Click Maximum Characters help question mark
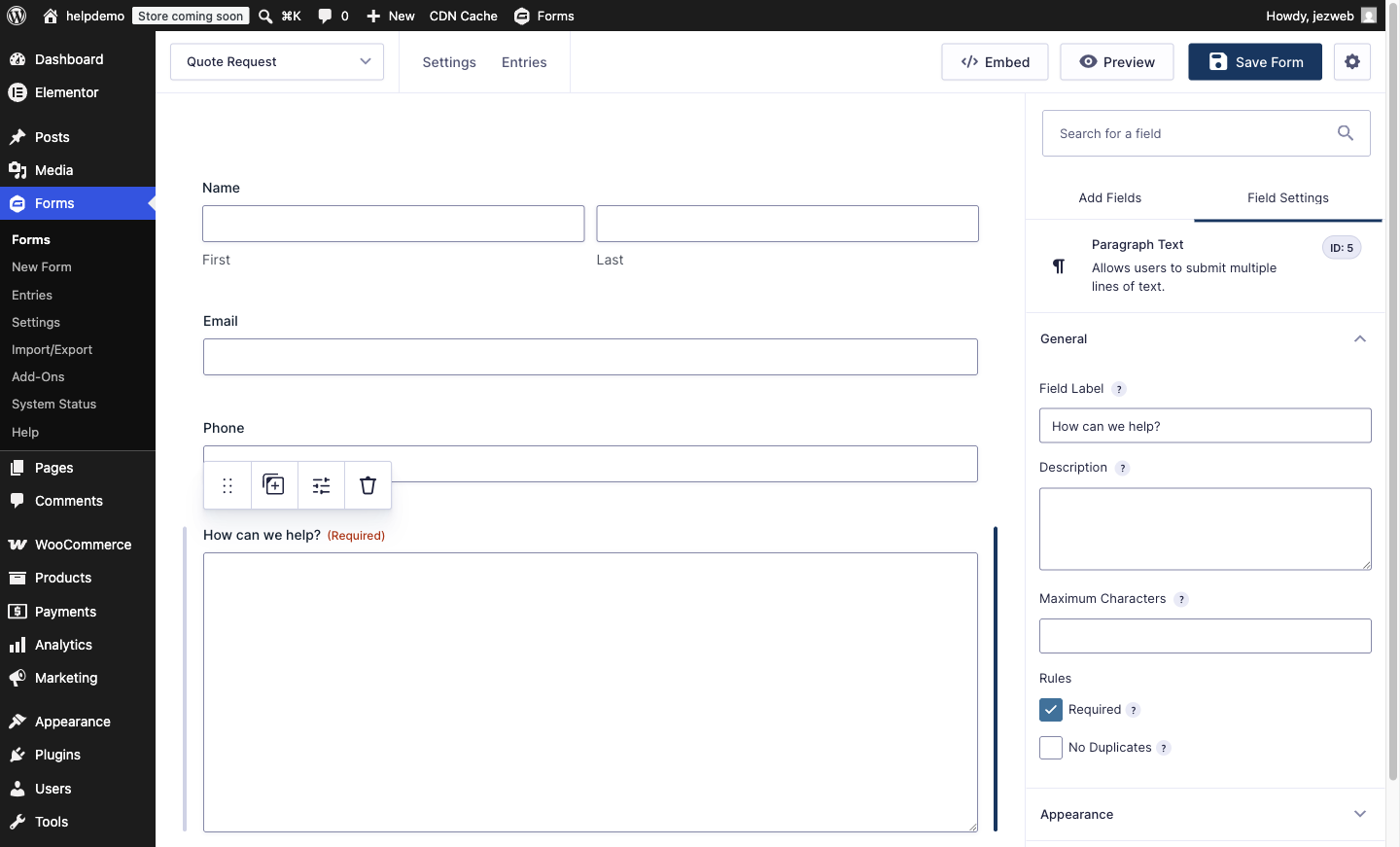 1181,599
